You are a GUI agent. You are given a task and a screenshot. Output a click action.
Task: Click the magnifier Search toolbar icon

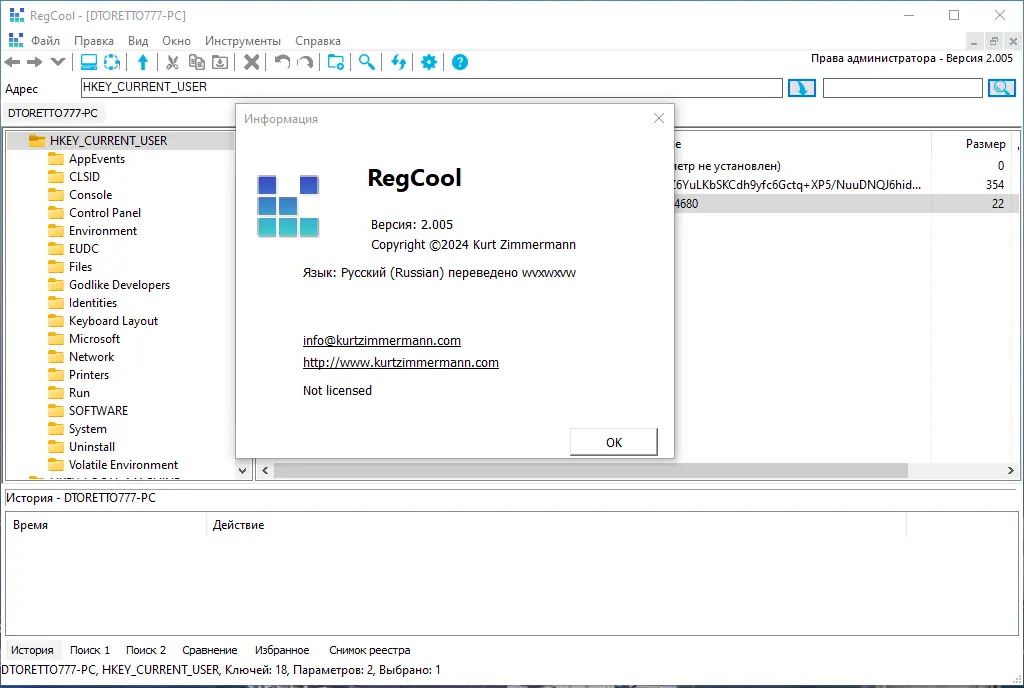pos(367,62)
